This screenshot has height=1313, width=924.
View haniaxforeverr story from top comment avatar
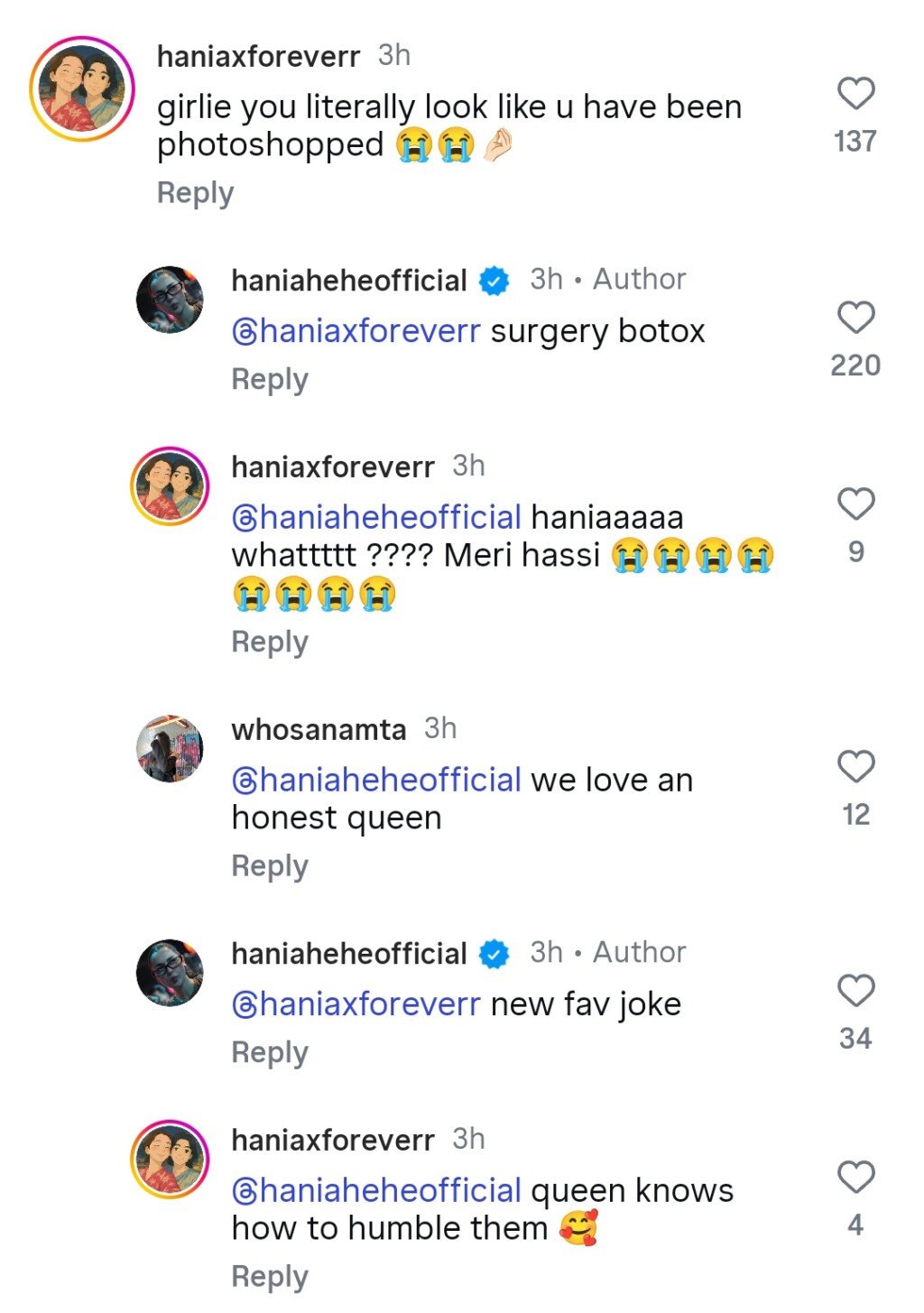click(x=81, y=89)
